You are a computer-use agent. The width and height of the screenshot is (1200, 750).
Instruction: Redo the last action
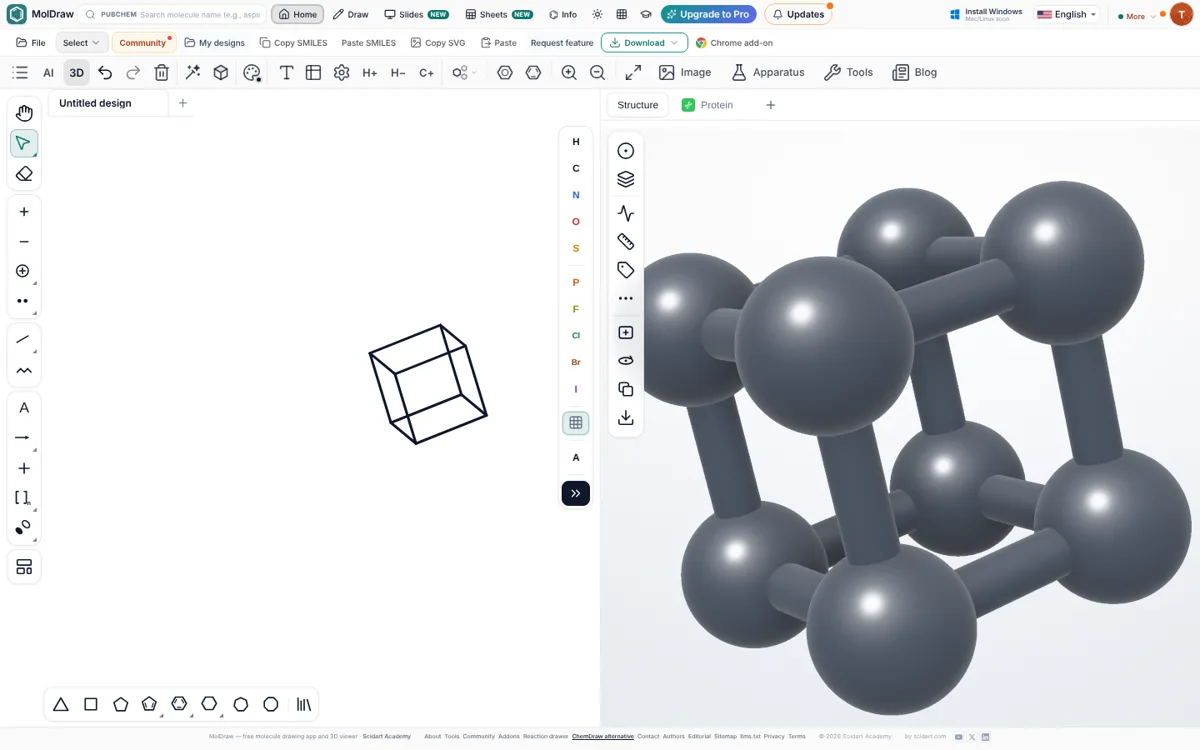[133, 72]
